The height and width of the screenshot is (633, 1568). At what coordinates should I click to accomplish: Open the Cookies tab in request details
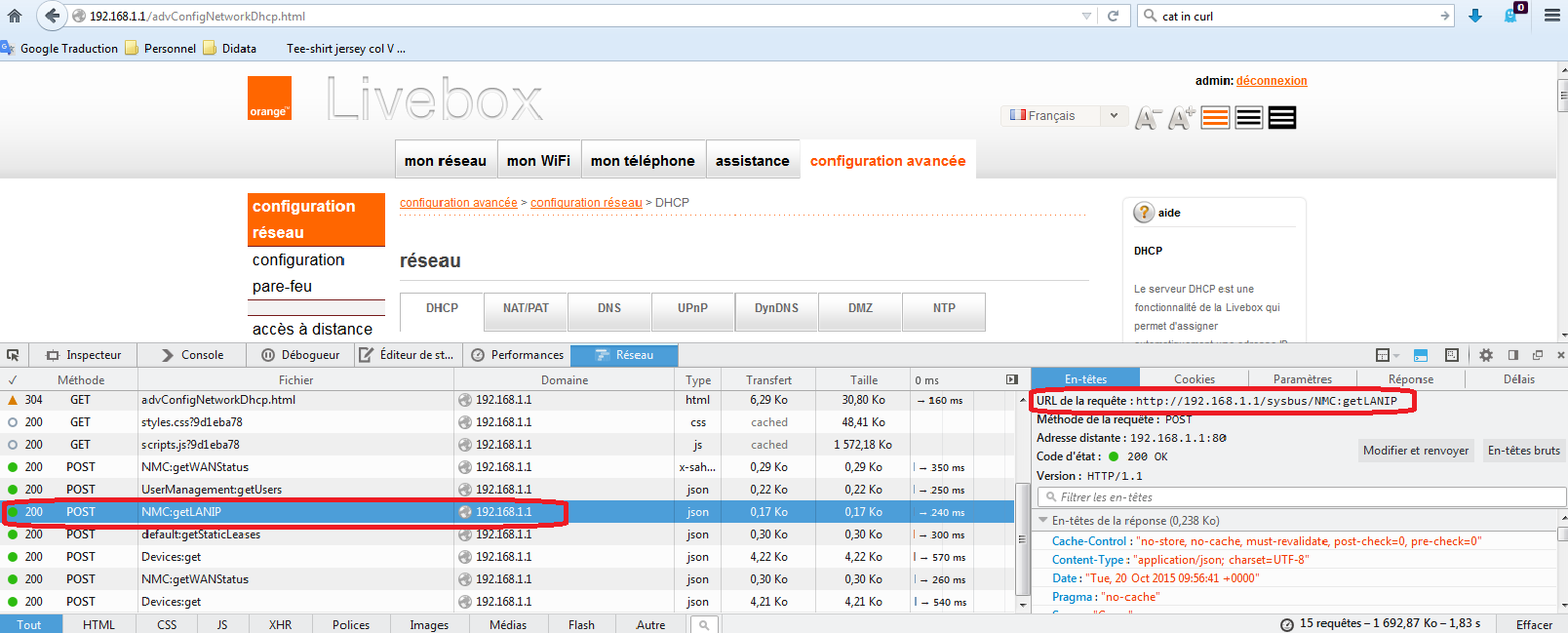click(1194, 379)
